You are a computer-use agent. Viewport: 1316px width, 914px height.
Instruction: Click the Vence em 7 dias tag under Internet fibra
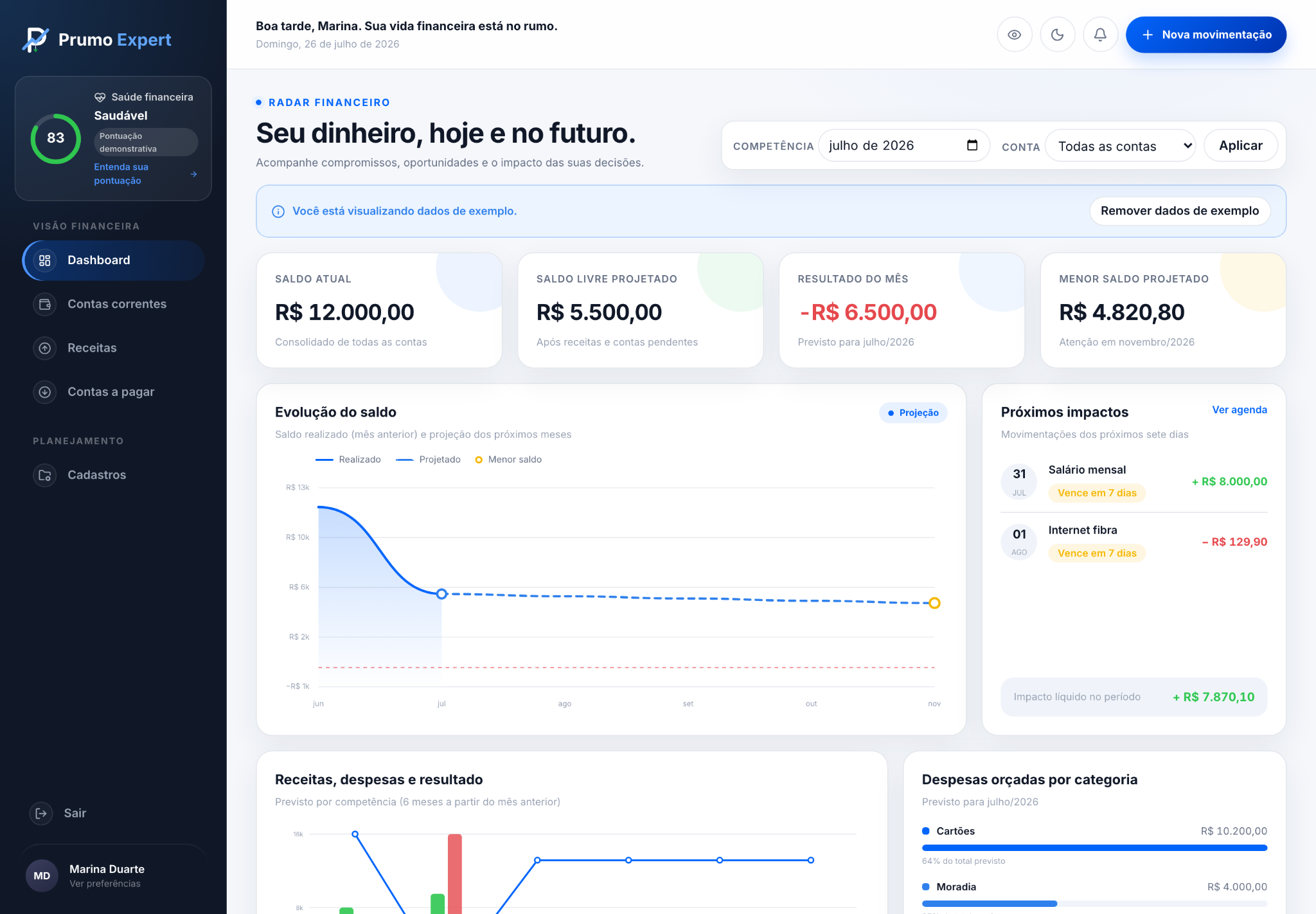(1097, 553)
